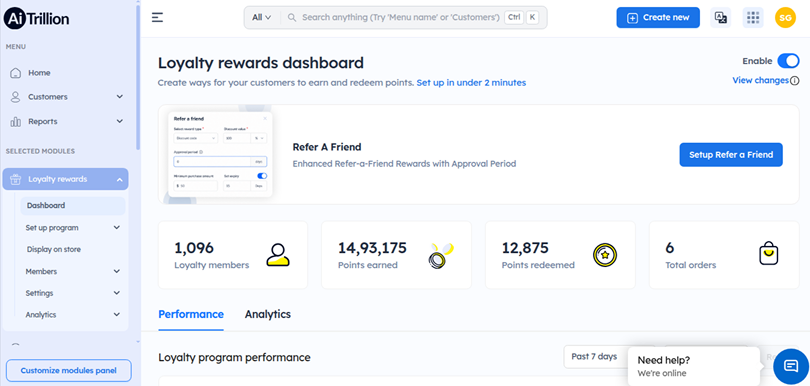
Task: Click the 12,875 Points redeemed value
Action: [525, 248]
